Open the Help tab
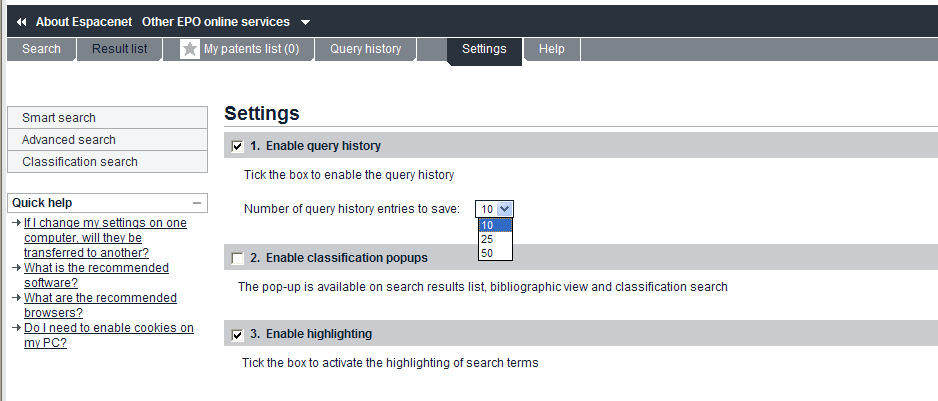This screenshot has height=401, width=938. (x=552, y=49)
